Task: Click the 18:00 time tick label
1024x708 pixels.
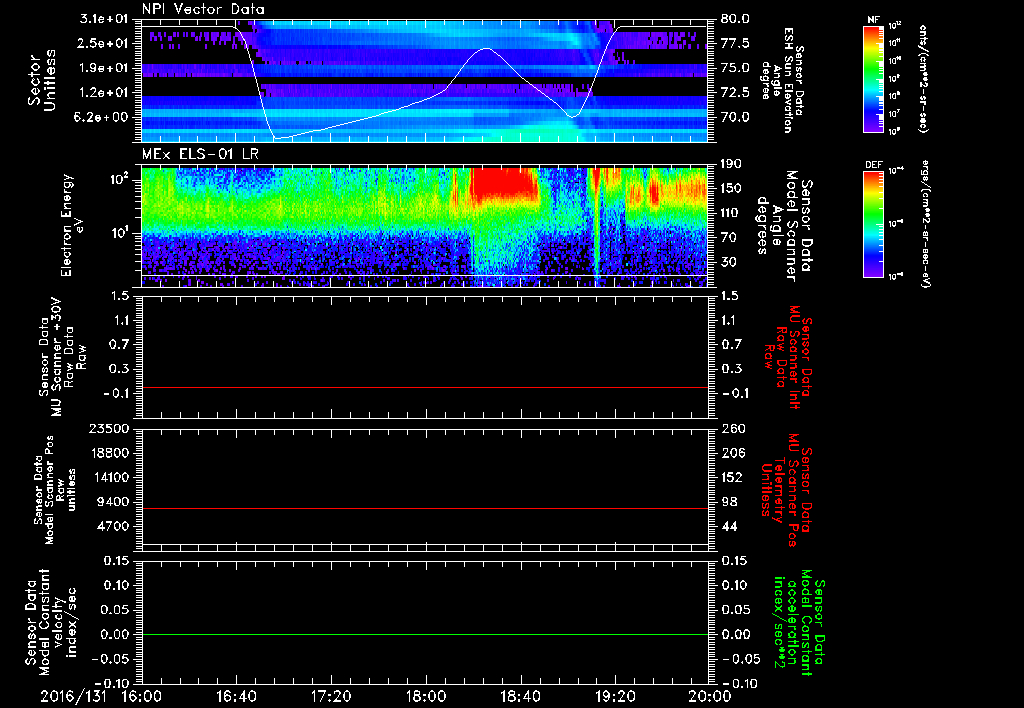Action: (x=426, y=696)
